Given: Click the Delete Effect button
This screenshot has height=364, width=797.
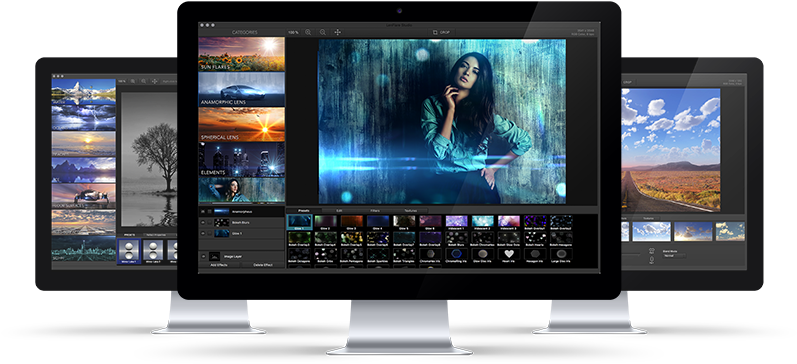Looking at the screenshot, I should [263, 265].
